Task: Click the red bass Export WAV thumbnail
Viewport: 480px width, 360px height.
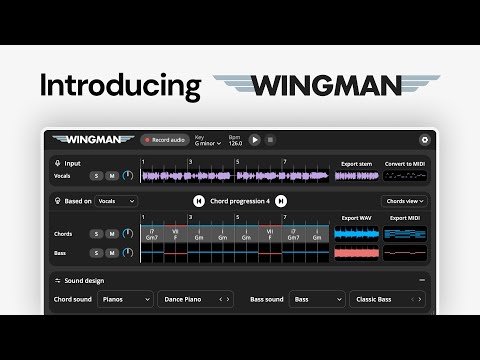Action: [x=357, y=253]
